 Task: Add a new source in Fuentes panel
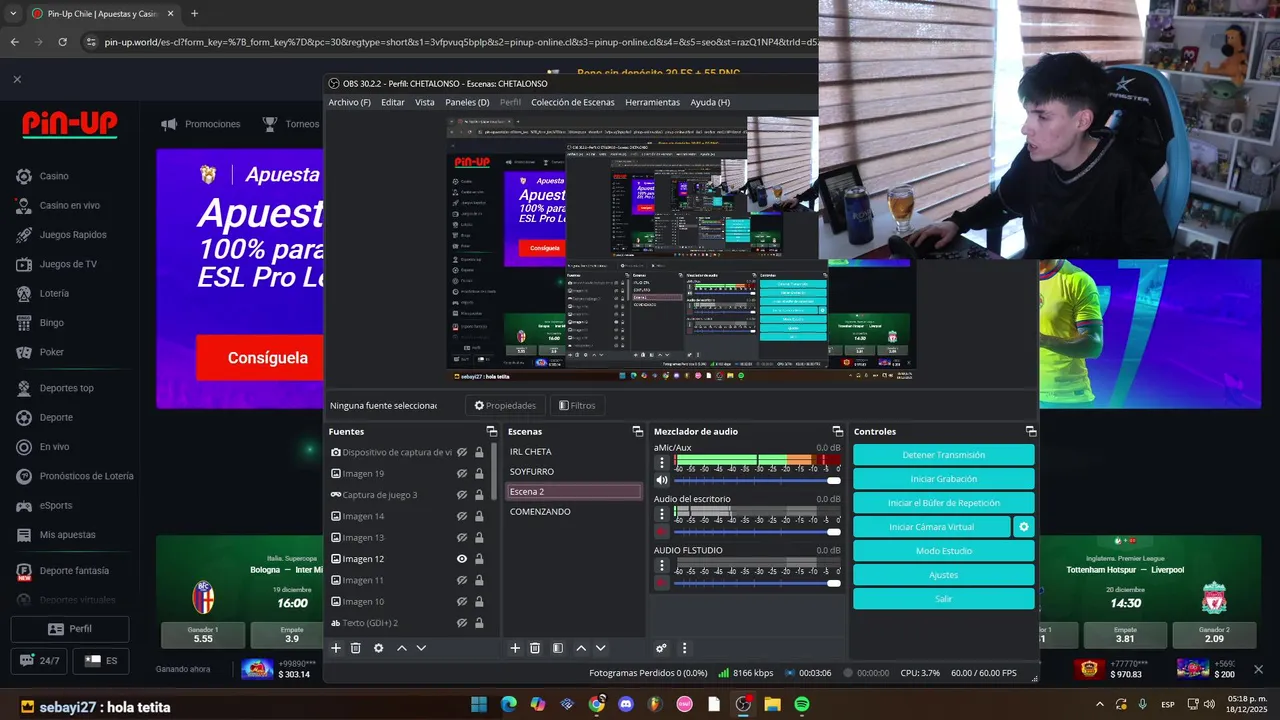(x=336, y=648)
